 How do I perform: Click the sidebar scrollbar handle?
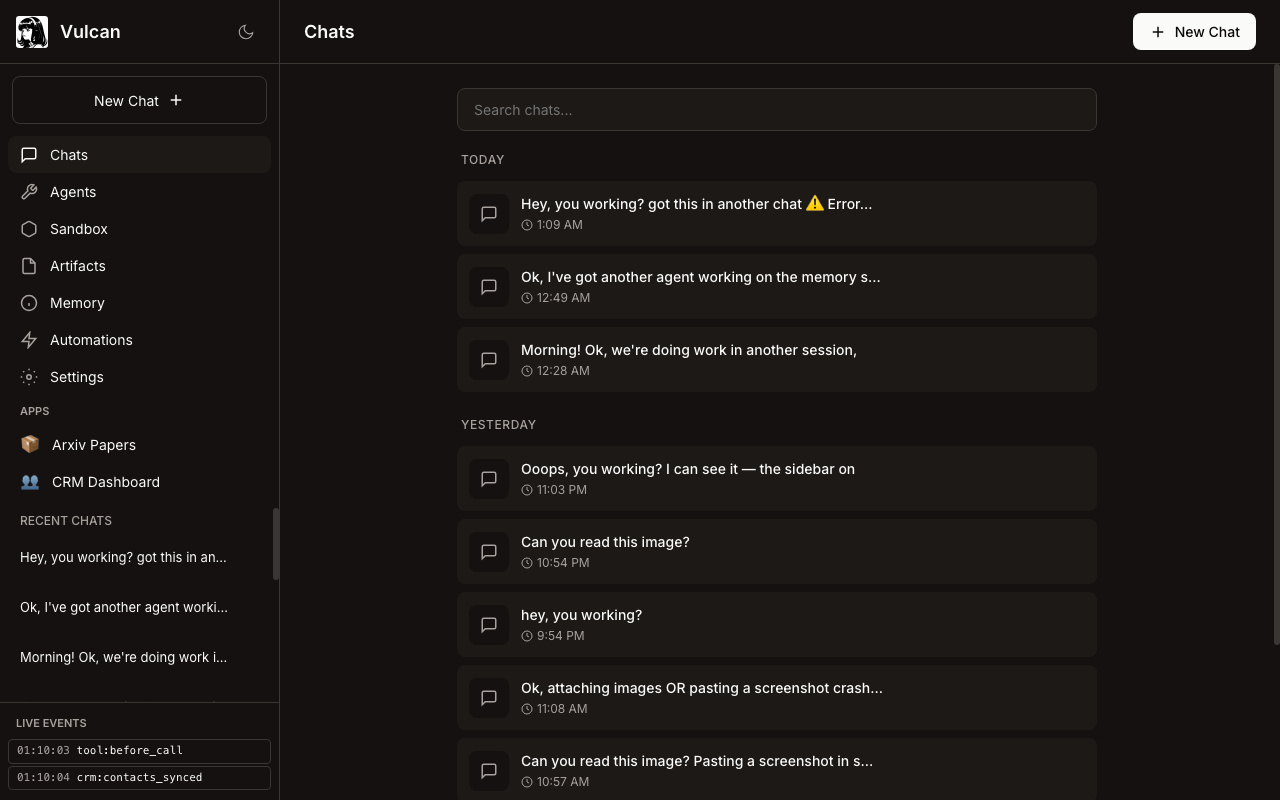276,544
